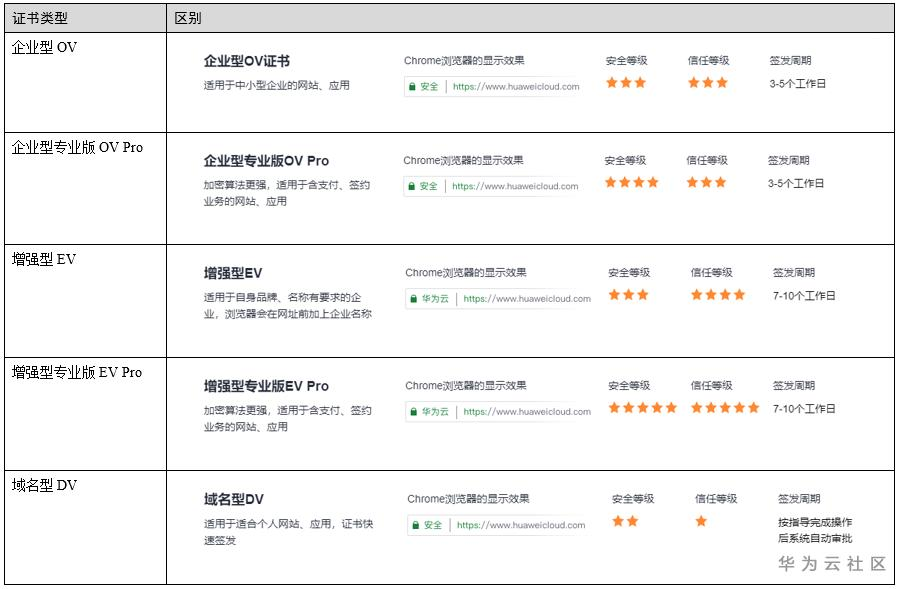Click the 增强型专业版EV Pro heading
This screenshot has width=899, height=589.
266,386
